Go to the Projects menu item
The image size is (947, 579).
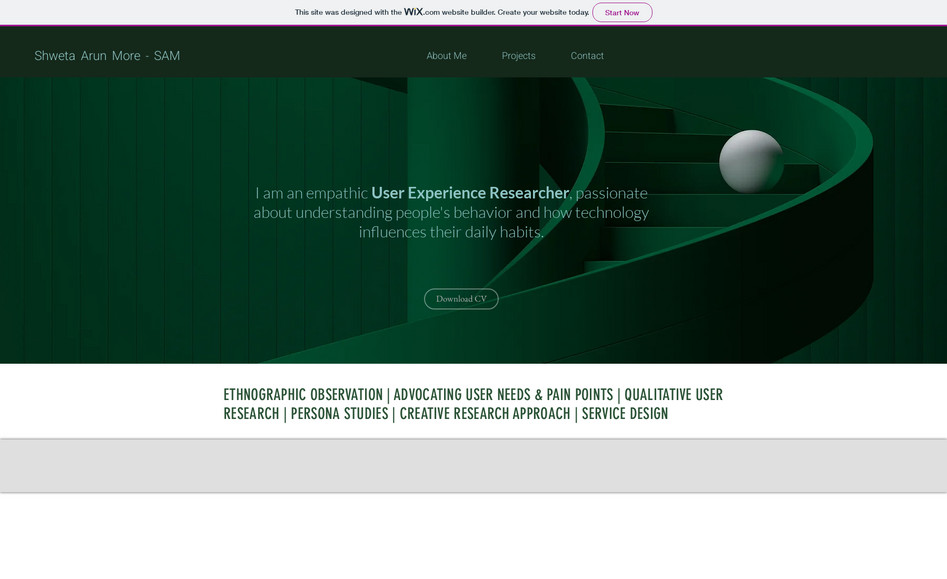518,56
